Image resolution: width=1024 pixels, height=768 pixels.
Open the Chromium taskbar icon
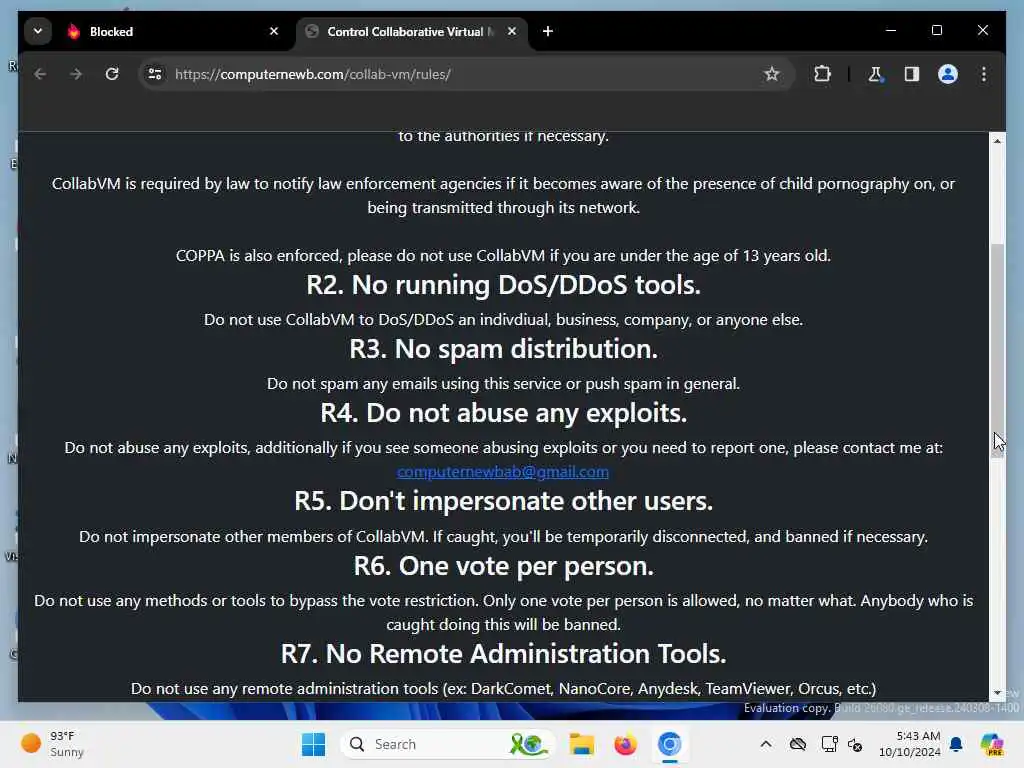point(669,744)
